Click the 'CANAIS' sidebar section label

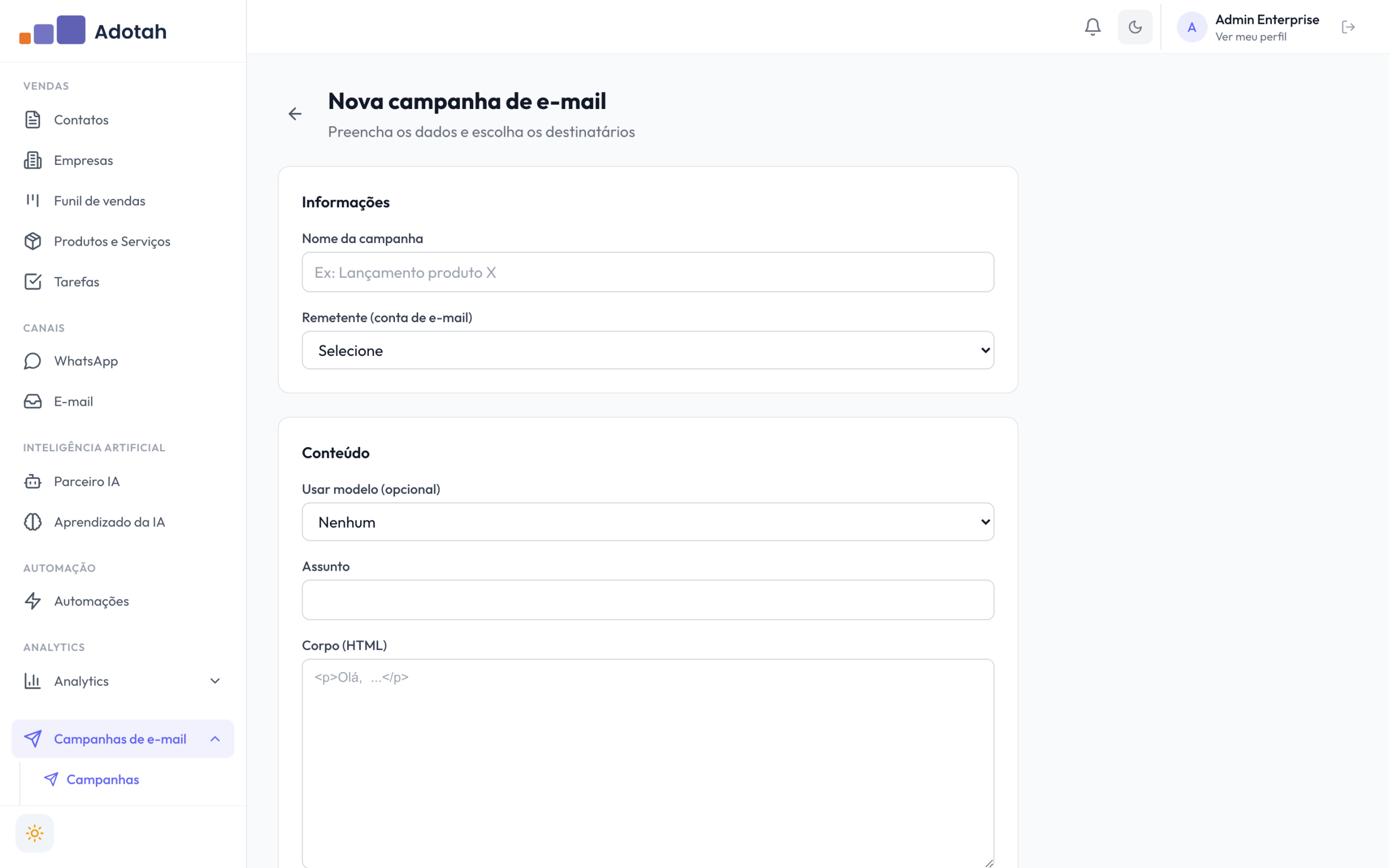[x=43, y=328]
